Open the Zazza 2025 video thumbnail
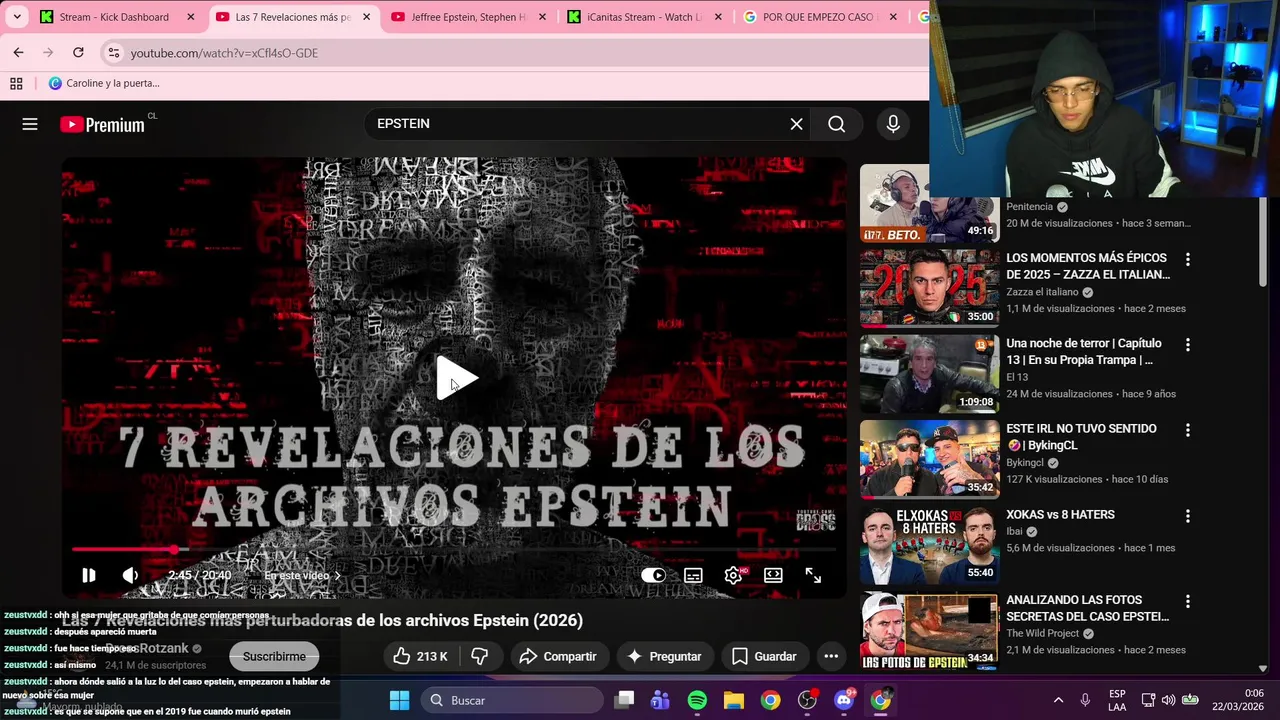This screenshot has width=1280, height=720. click(x=929, y=289)
